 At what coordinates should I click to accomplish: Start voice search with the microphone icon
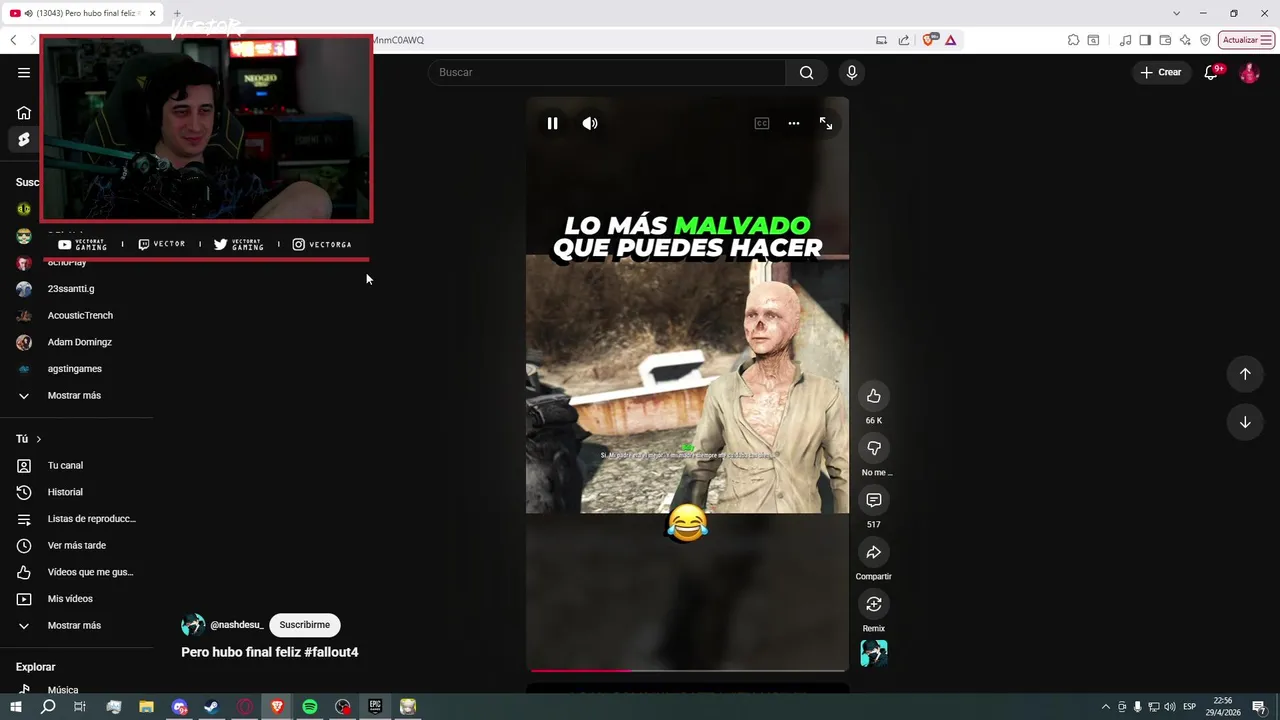click(x=852, y=72)
